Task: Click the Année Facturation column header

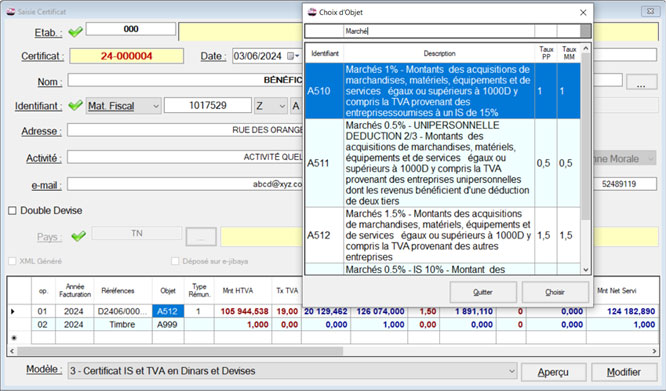Action: (75, 291)
